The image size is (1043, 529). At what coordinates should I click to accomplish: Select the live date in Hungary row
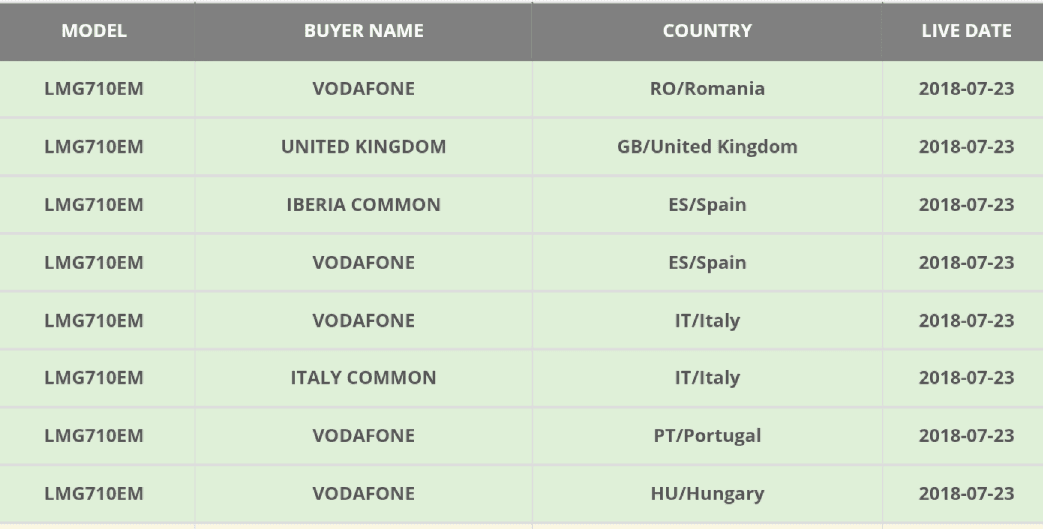pyautogui.click(x=967, y=493)
